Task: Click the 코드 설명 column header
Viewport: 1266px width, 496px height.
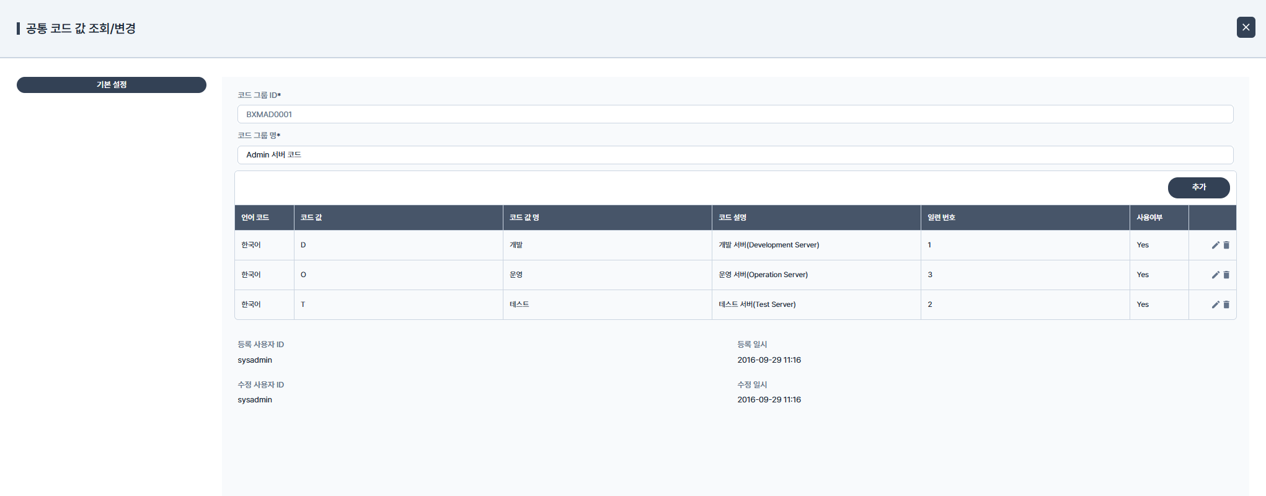Action: [816, 217]
